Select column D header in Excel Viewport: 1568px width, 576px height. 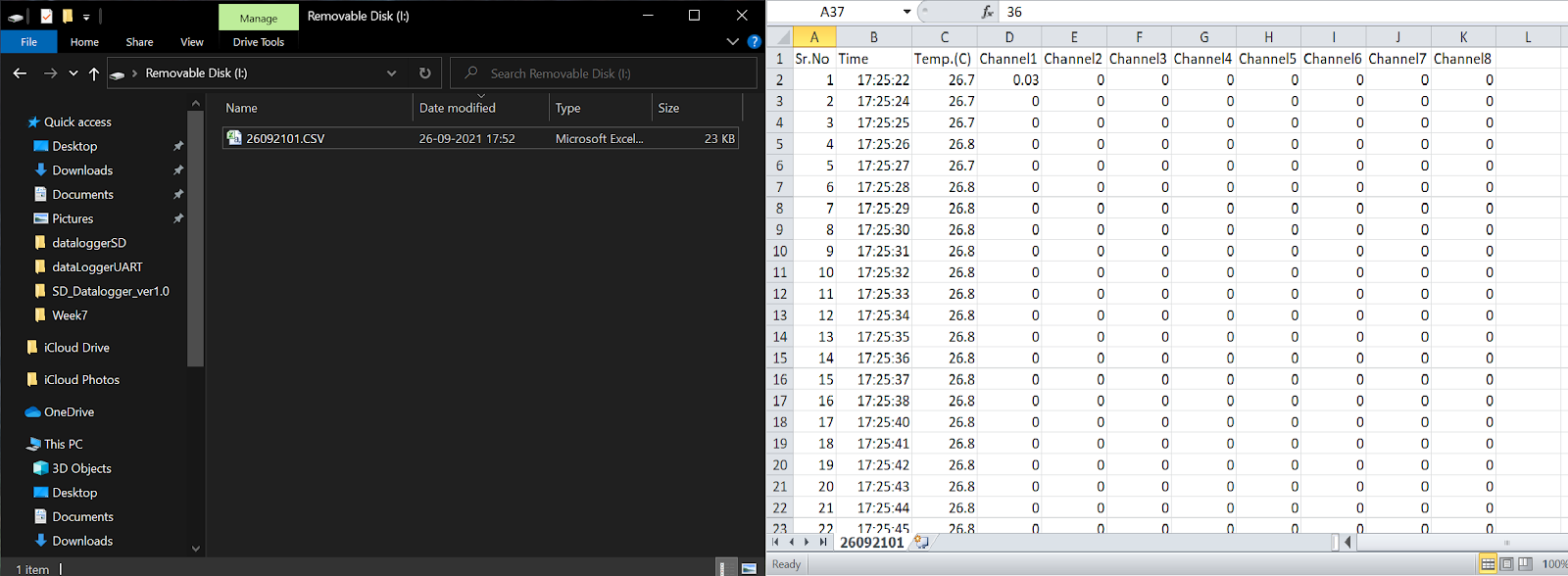pyautogui.click(x=1009, y=37)
